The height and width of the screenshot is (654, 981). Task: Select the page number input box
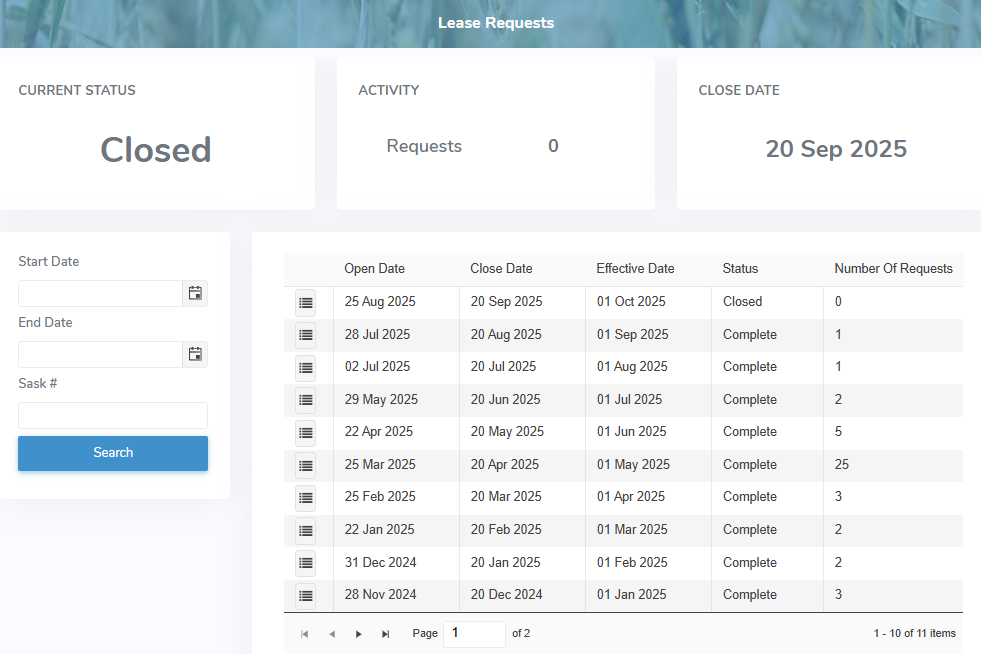(x=474, y=633)
